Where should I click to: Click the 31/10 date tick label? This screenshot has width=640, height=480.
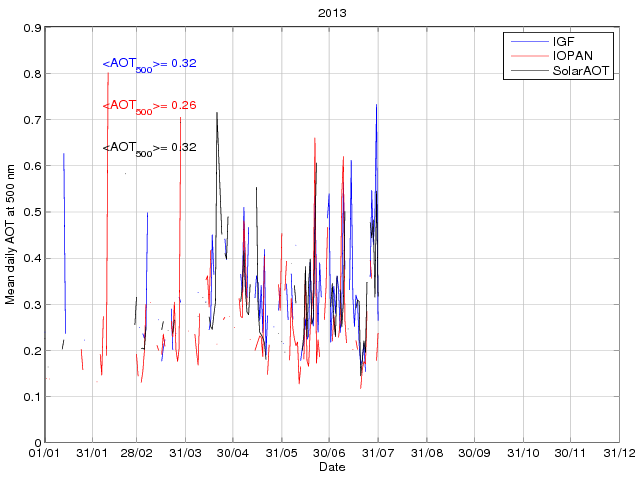pos(523,454)
